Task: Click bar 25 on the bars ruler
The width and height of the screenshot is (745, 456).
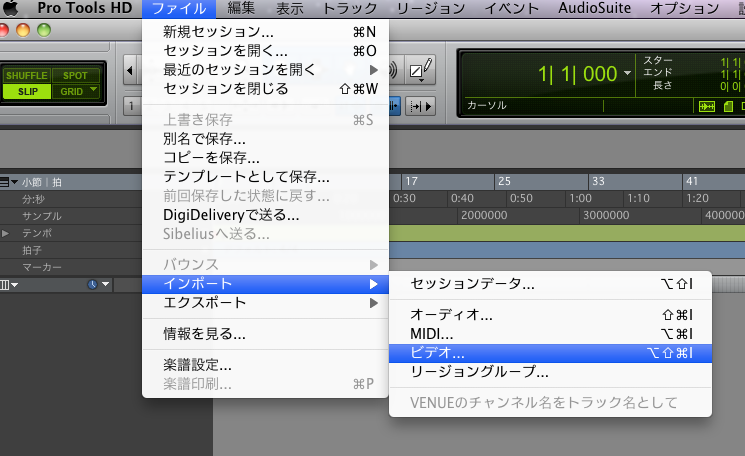Action: (505, 181)
